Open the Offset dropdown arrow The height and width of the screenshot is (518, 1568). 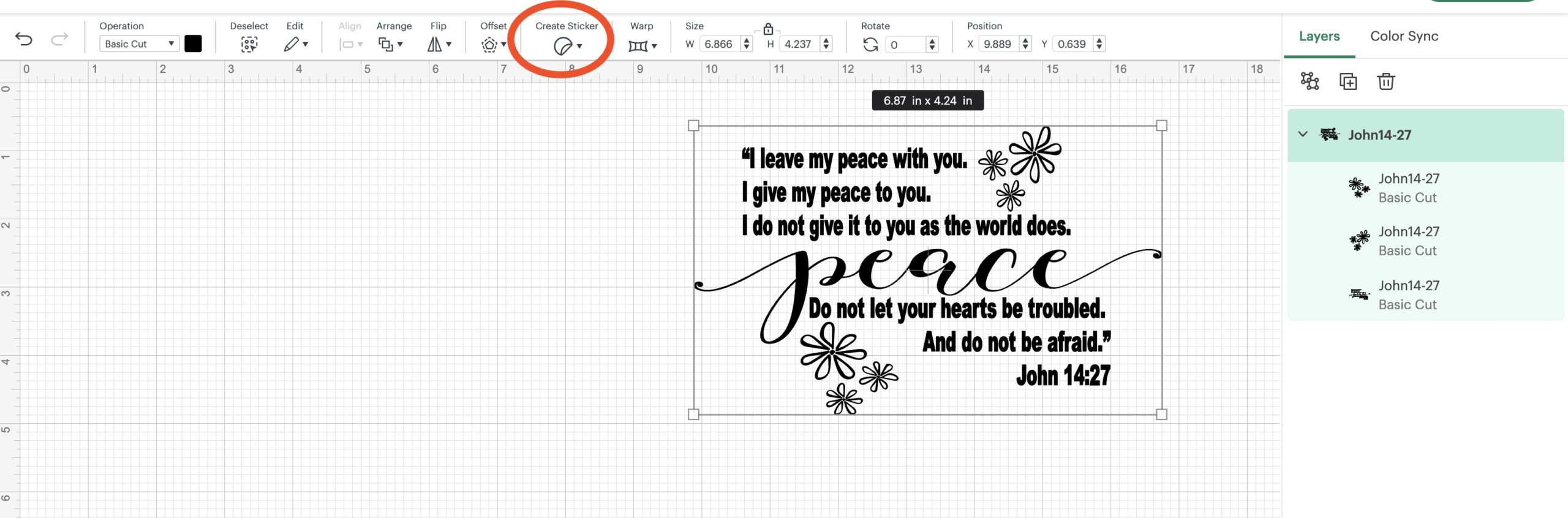(503, 45)
